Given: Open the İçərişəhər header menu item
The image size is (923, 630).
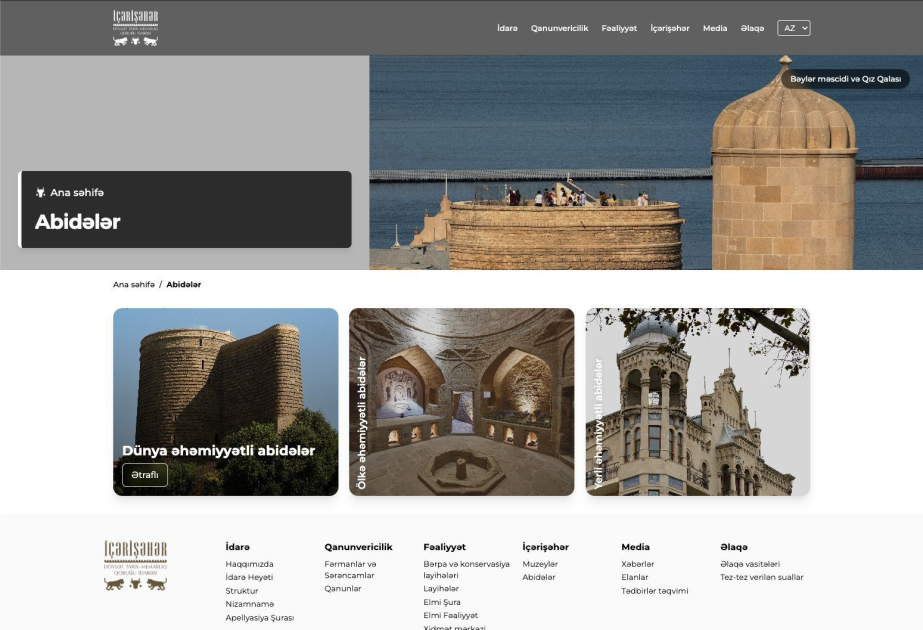Looking at the screenshot, I should click(669, 28).
